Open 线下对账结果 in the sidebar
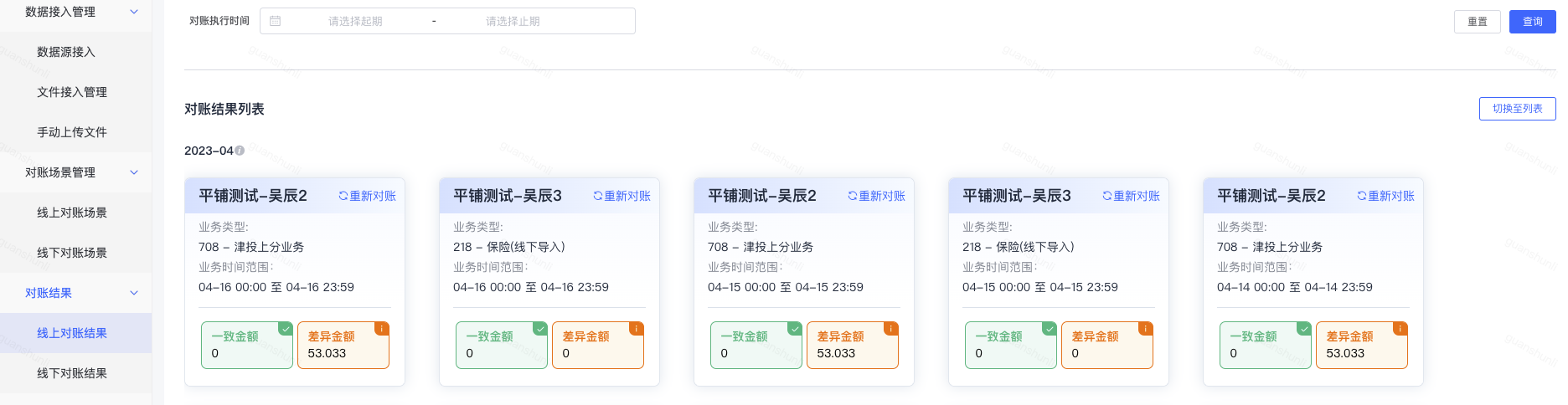 click(x=72, y=373)
